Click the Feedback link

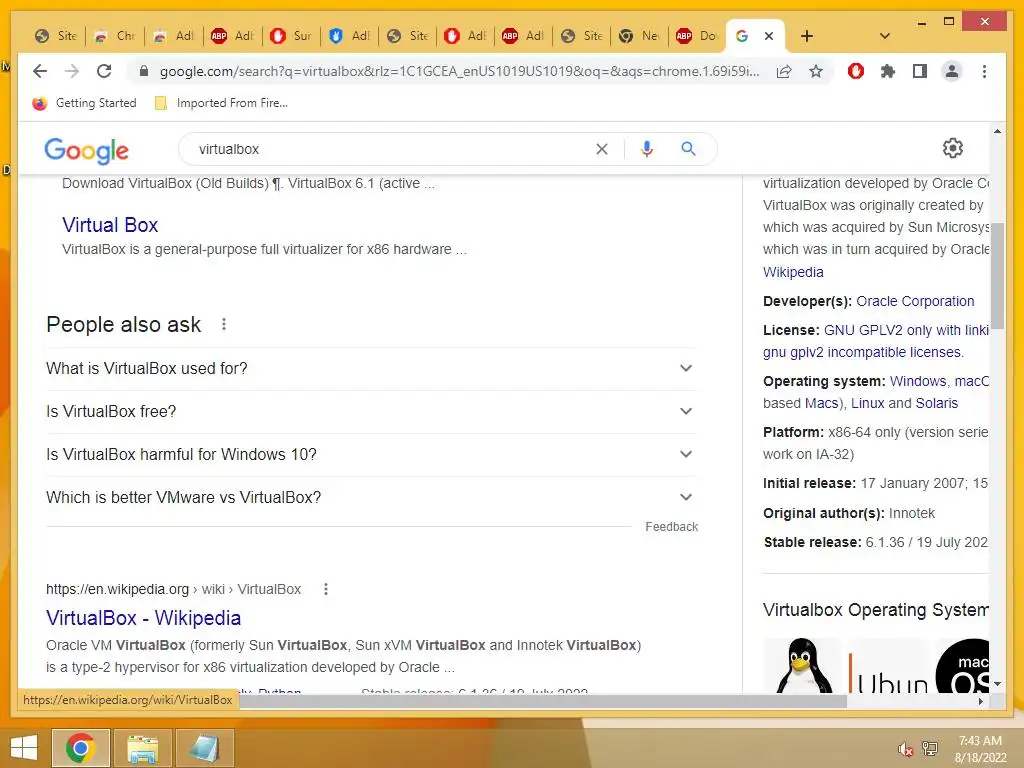(671, 526)
